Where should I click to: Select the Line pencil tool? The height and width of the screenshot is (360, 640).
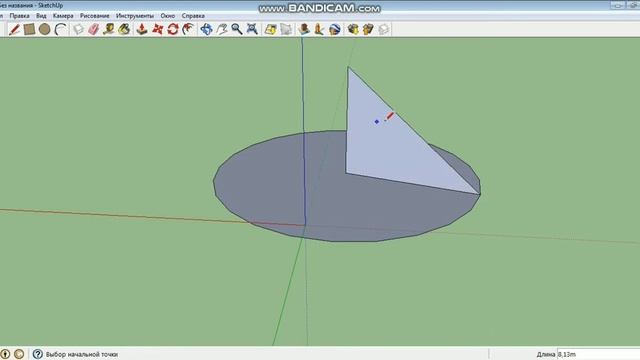tap(14, 29)
